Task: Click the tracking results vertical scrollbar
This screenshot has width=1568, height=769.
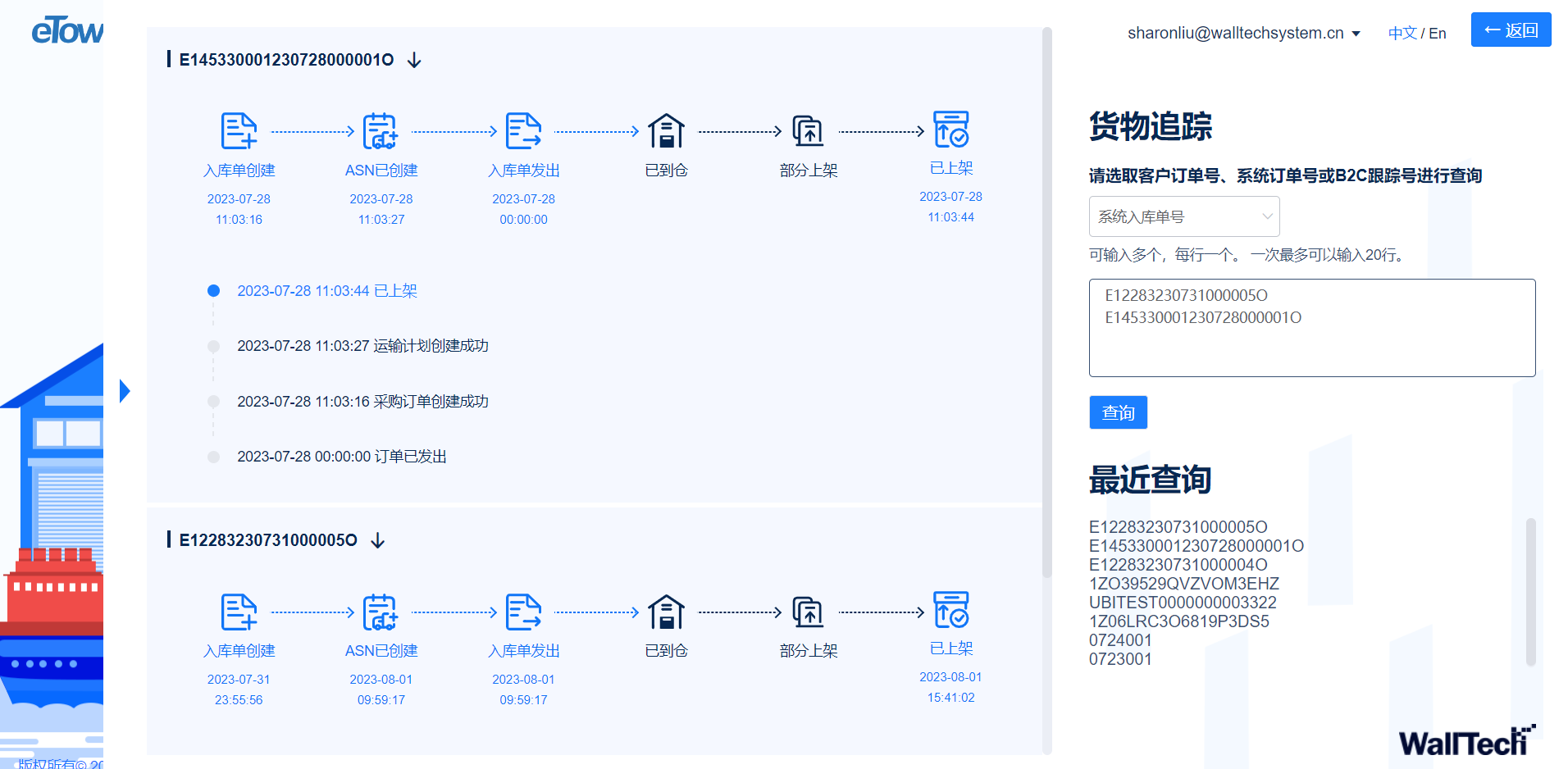Action: 1046,303
